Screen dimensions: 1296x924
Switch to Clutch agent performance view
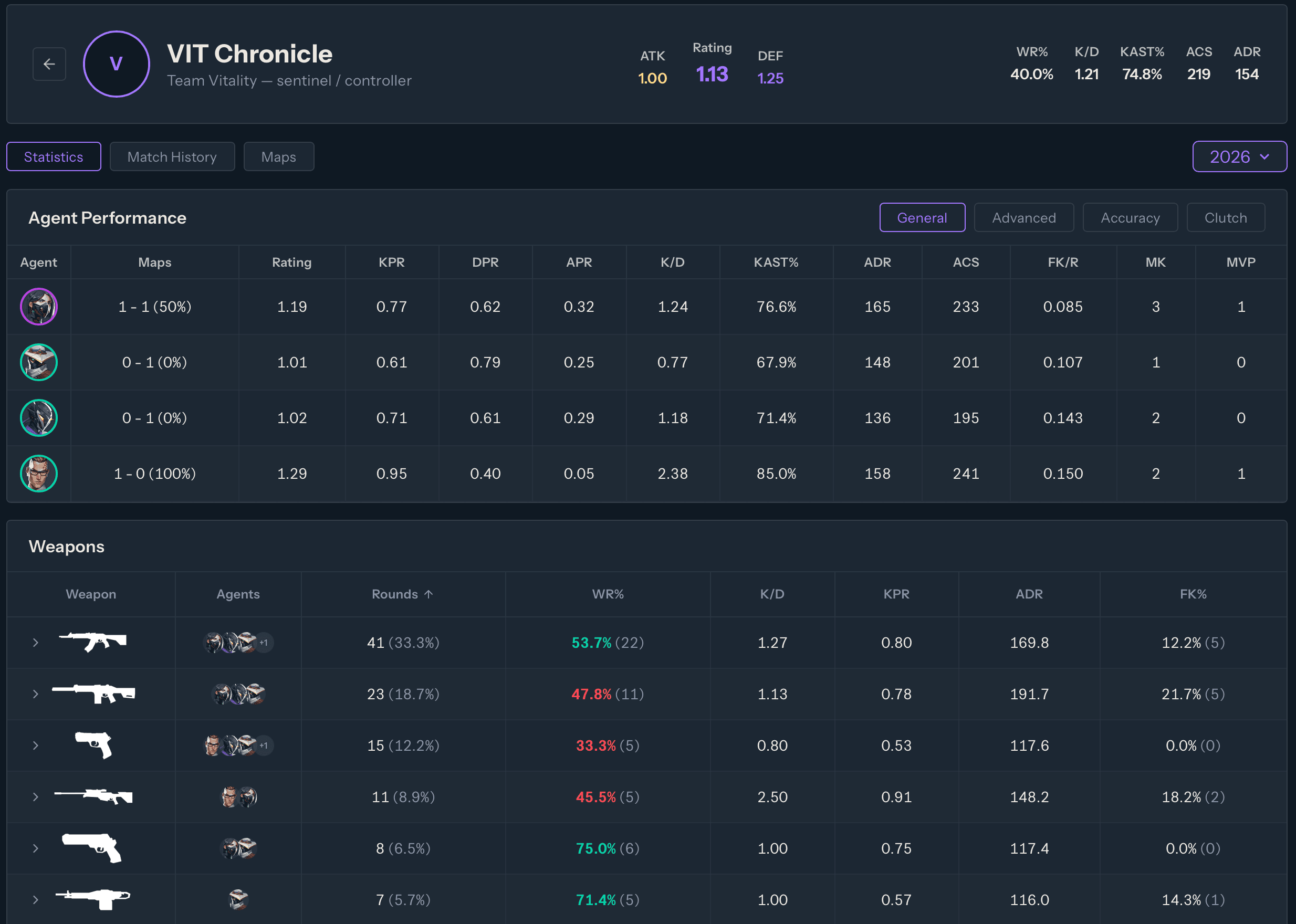pos(1226,217)
